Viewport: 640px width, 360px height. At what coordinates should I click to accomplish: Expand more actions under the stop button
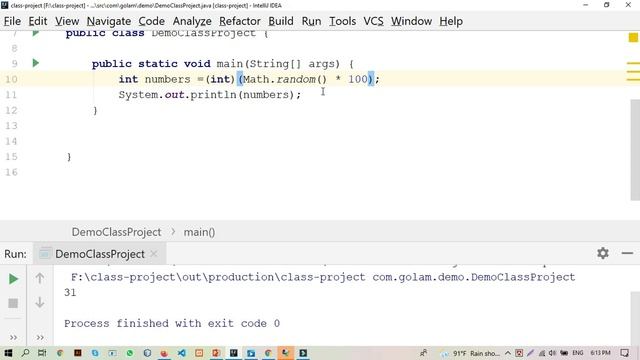coord(13,337)
